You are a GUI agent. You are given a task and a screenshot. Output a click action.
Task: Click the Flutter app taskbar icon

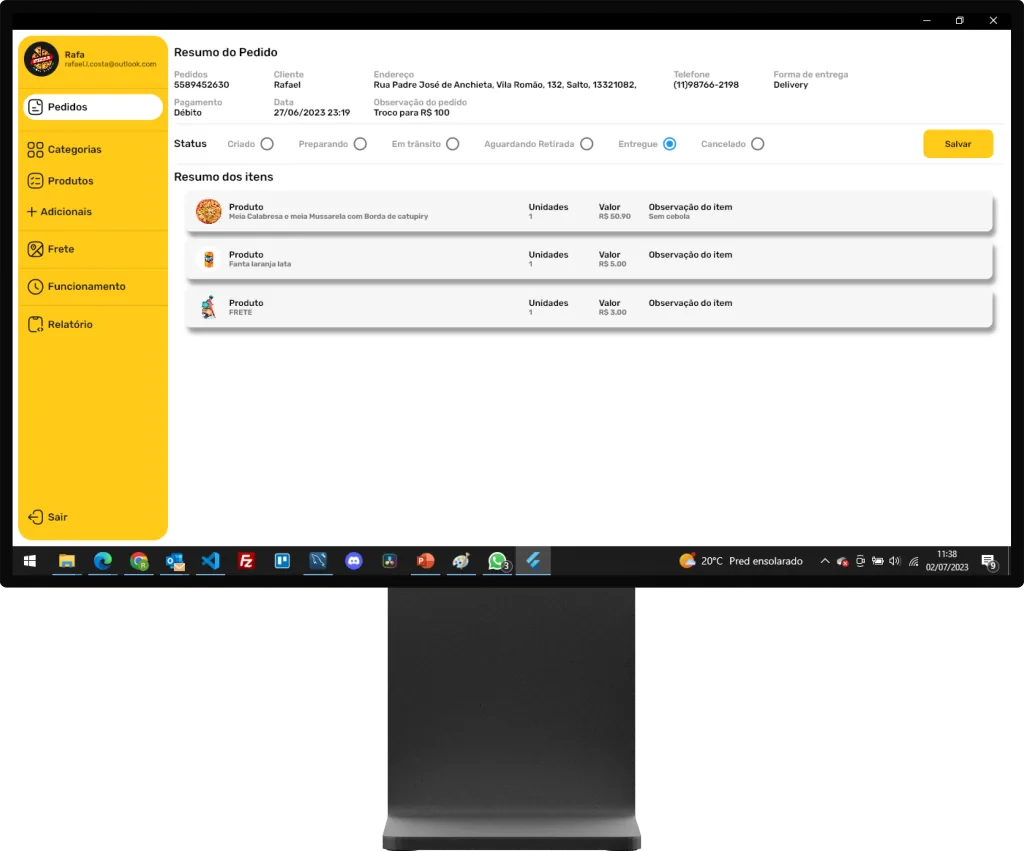point(534,561)
